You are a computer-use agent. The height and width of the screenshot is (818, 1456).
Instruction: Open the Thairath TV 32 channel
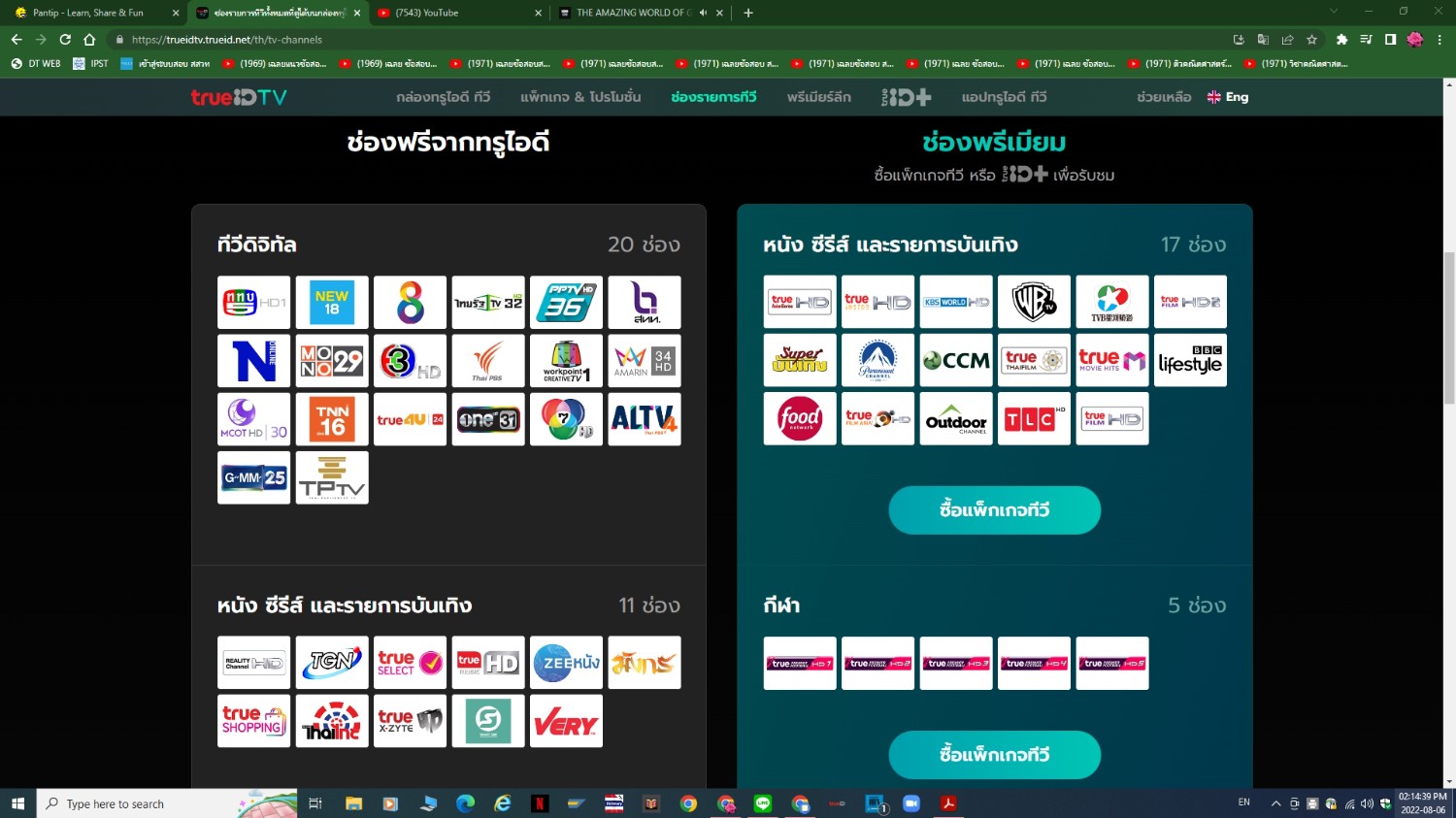click(488, 303)
